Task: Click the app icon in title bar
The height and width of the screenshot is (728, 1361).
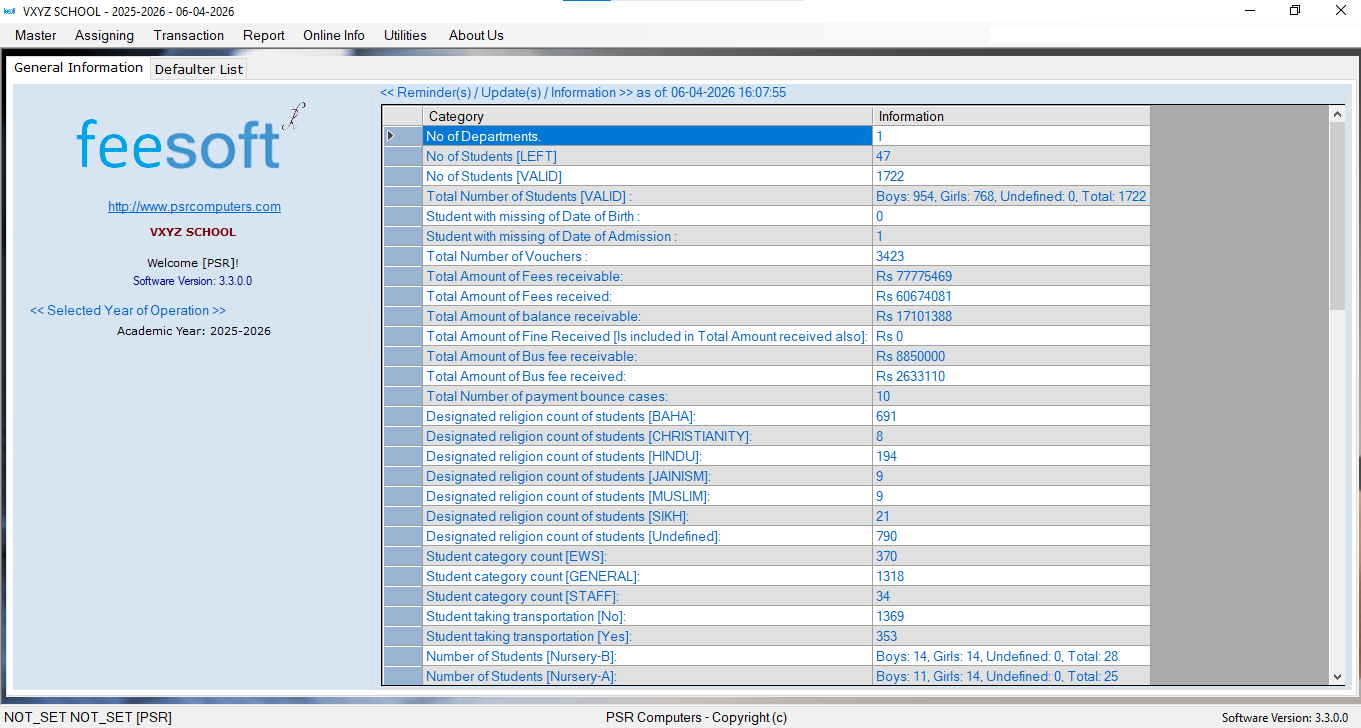Action: (10, 11)
